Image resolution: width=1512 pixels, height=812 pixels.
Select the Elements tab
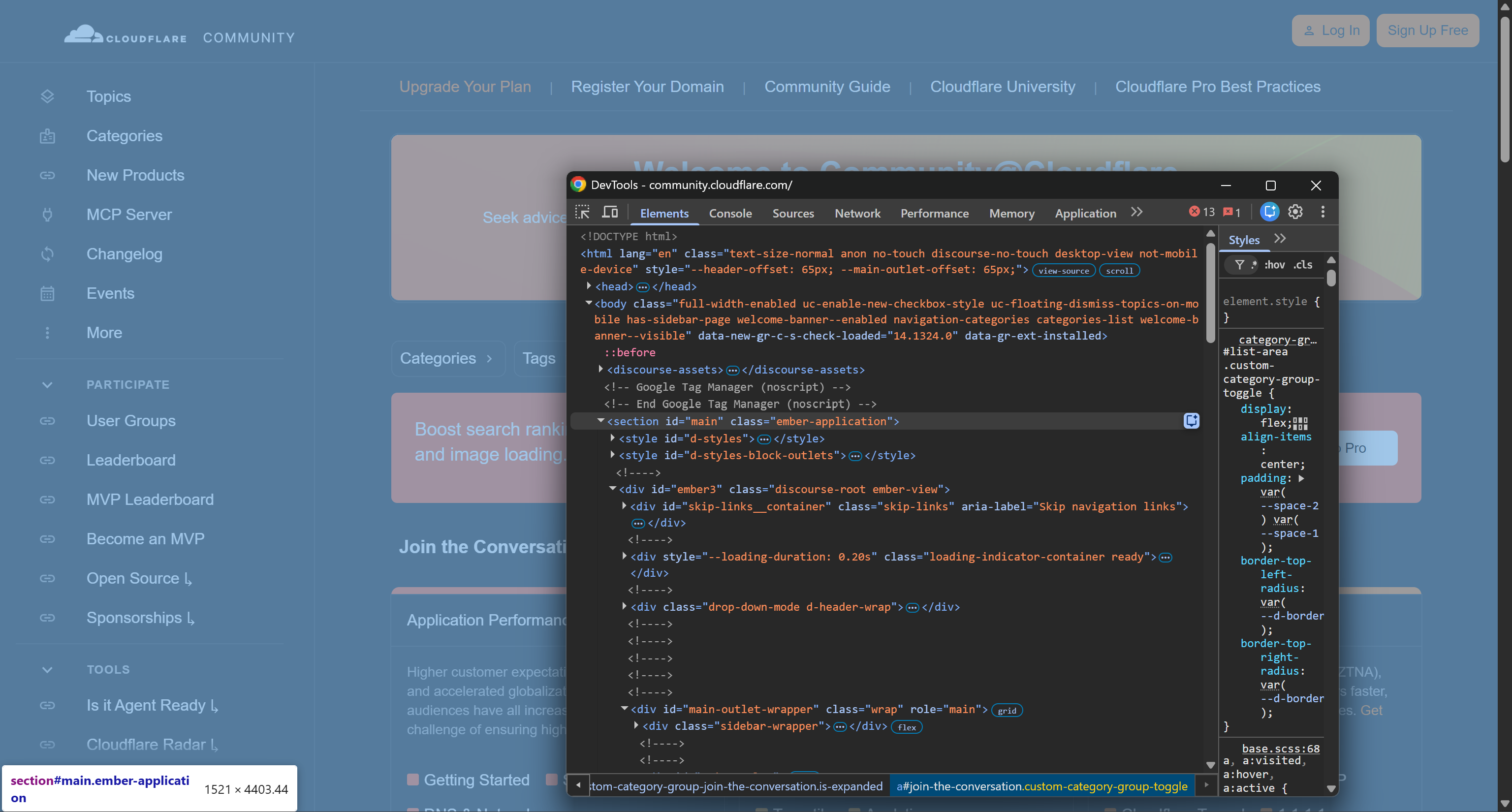pyautogui.click(x=664, y=213)
